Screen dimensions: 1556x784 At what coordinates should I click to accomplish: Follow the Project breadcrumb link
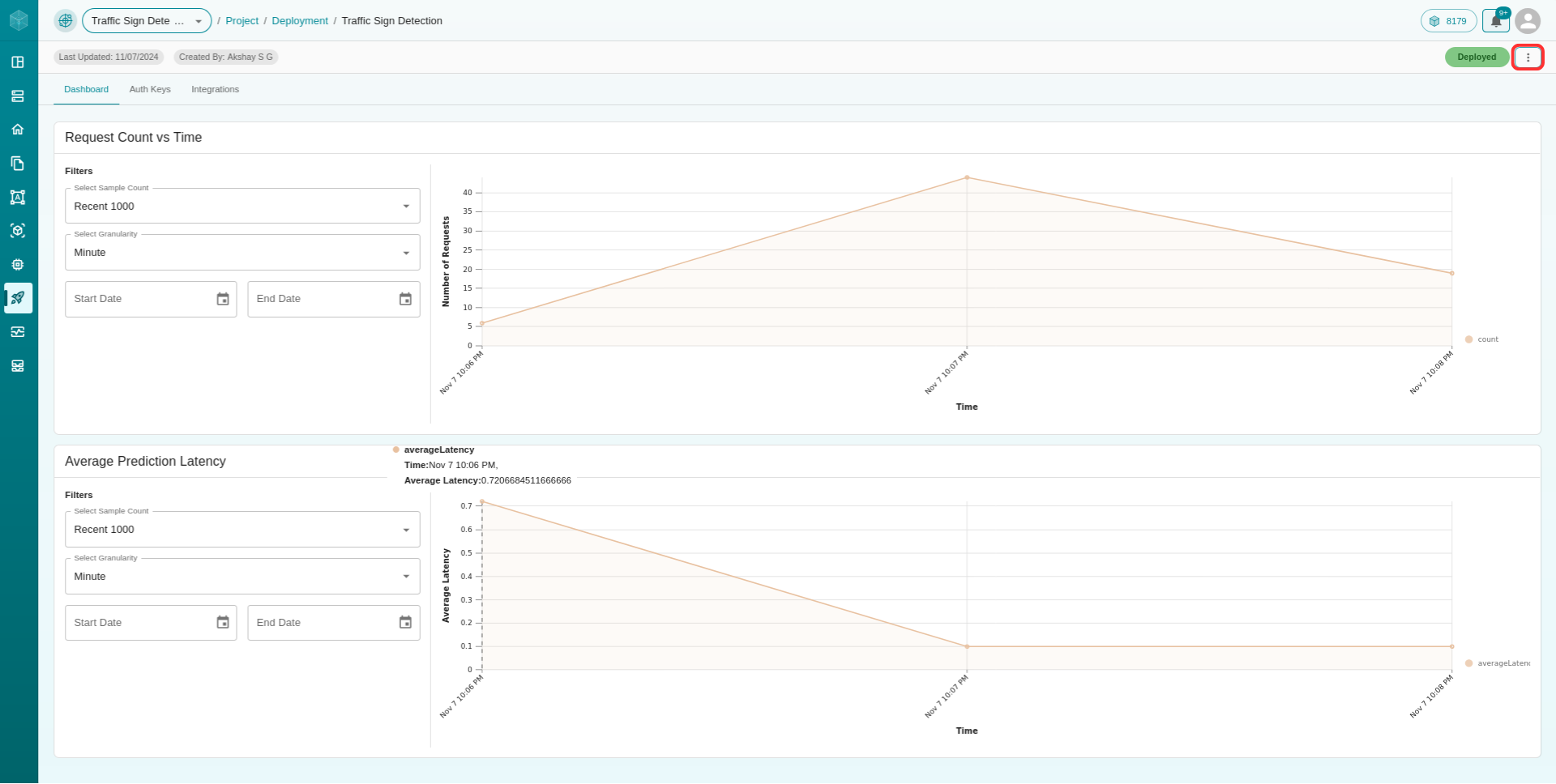coord(242,21)
